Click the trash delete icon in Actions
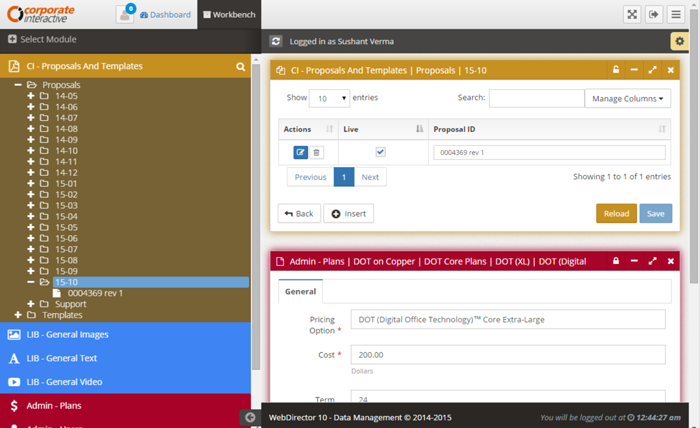Image resolution: width=700 pixels, height=428 pixels. pyautogui.click(x=317, y=152)
